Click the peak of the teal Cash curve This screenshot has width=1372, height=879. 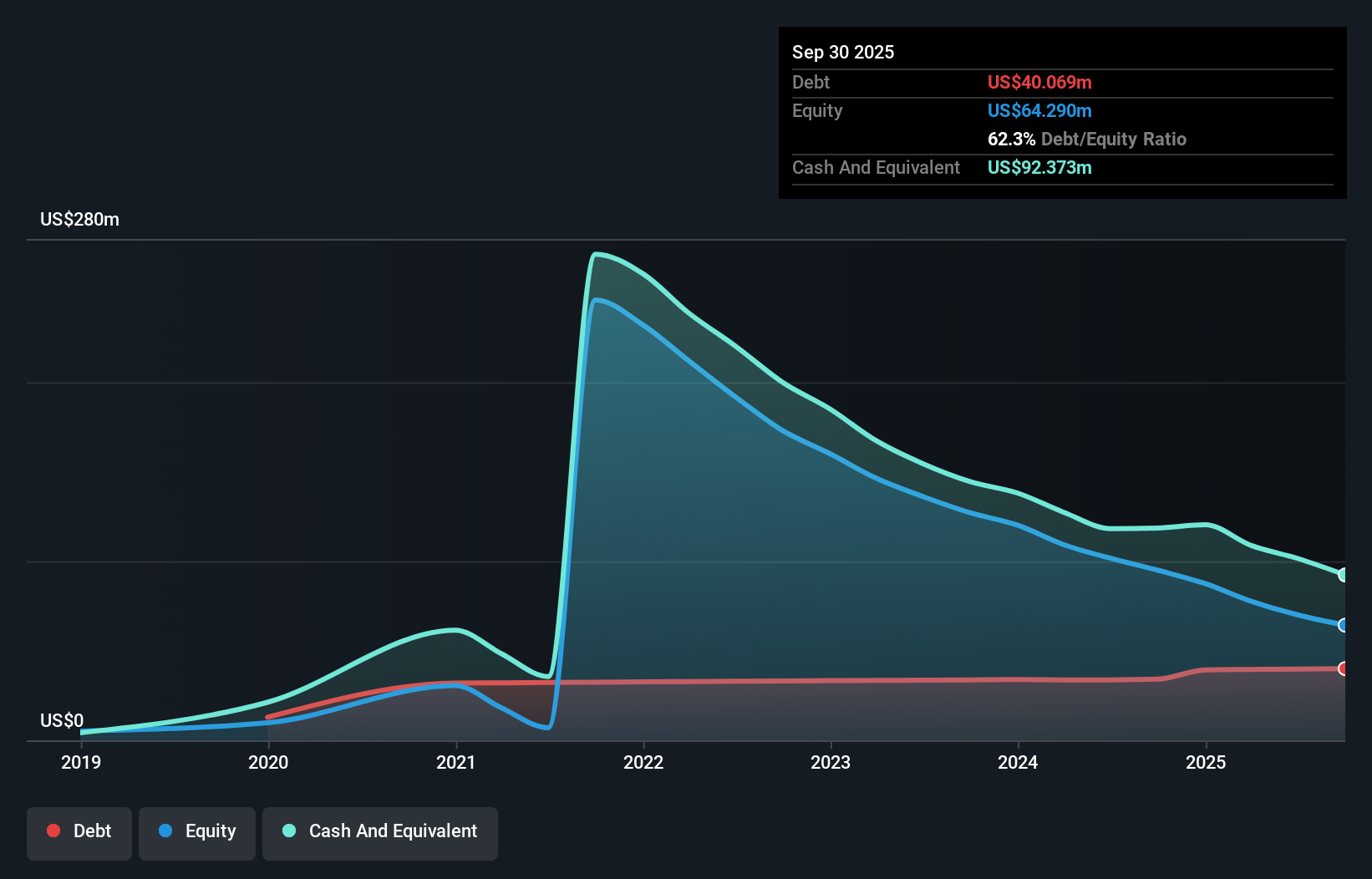point(598,253)
